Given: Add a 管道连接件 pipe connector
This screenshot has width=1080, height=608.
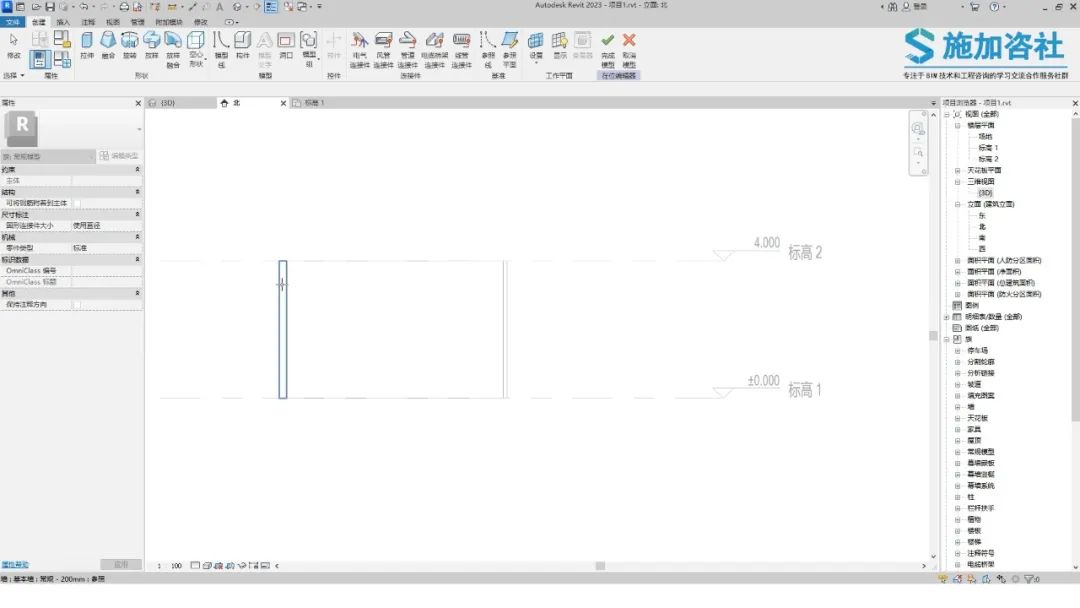Looking at the screenshot, I should click(408, 50).
